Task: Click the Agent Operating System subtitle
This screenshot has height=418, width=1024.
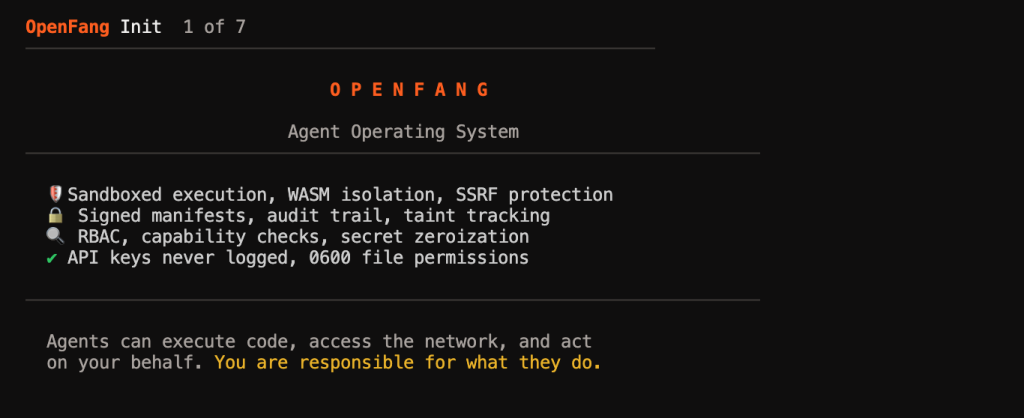Action: point(403,131)
